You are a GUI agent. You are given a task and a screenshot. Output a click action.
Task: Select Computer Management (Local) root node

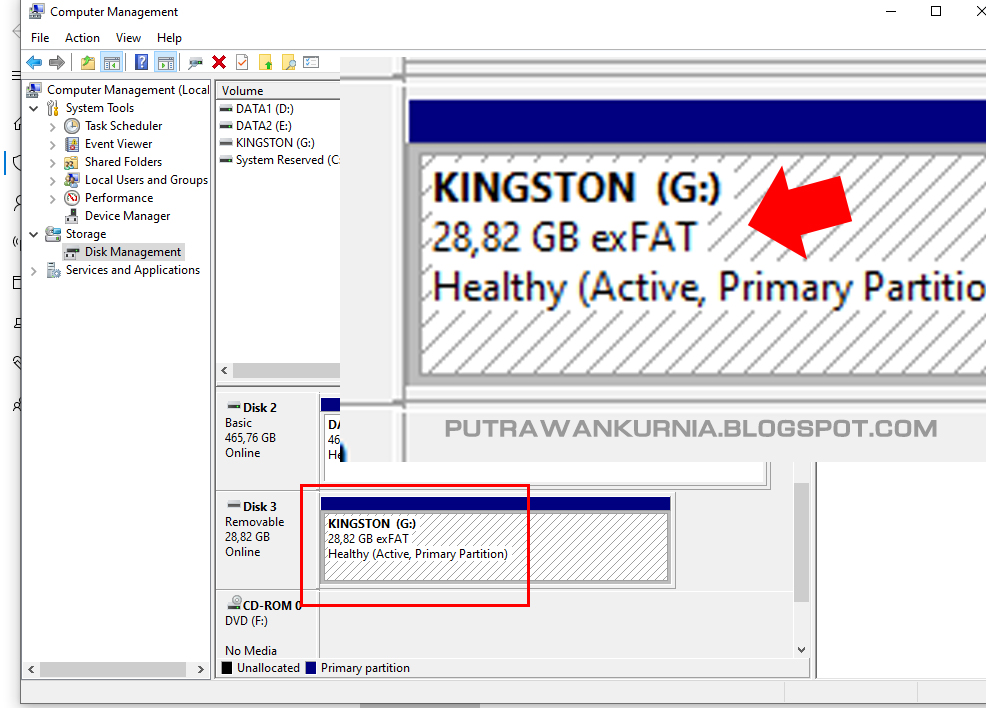128,90
